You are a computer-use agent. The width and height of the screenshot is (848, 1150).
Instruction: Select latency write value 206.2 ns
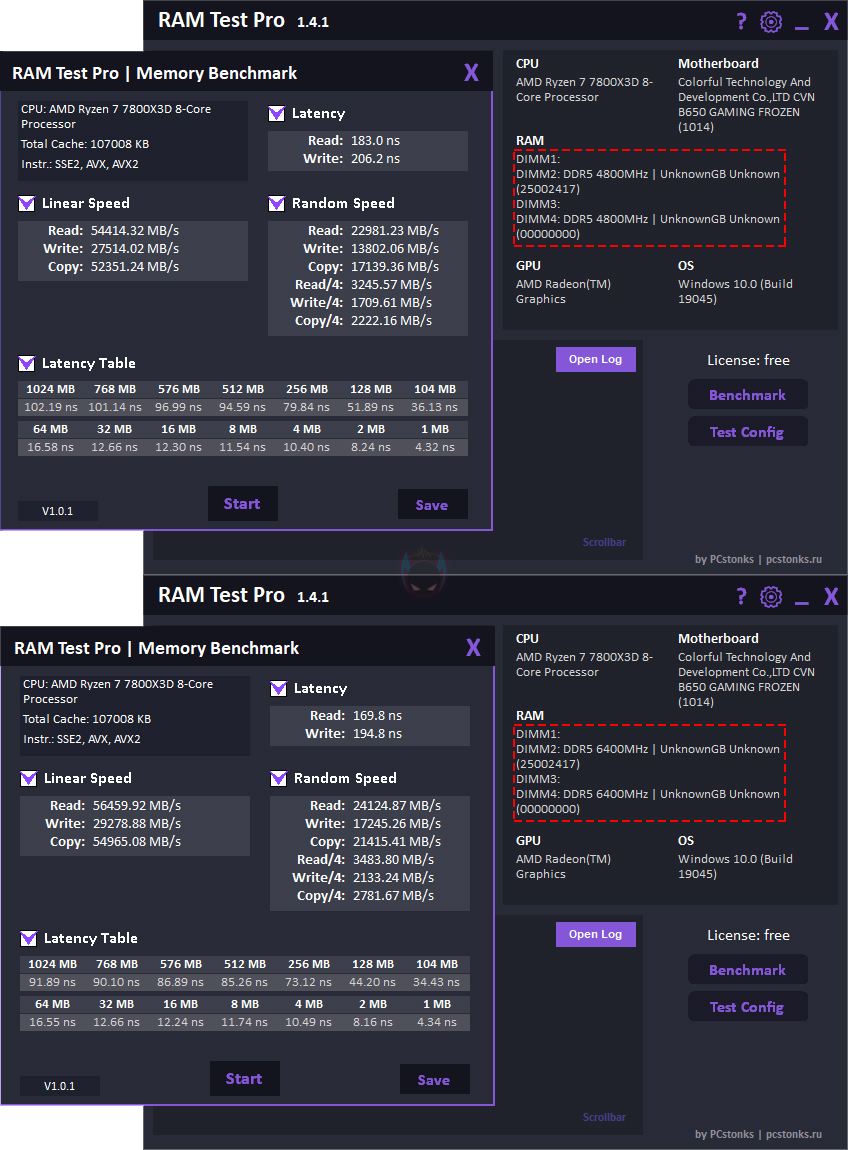pyautogui.click(x=376, y=158)
